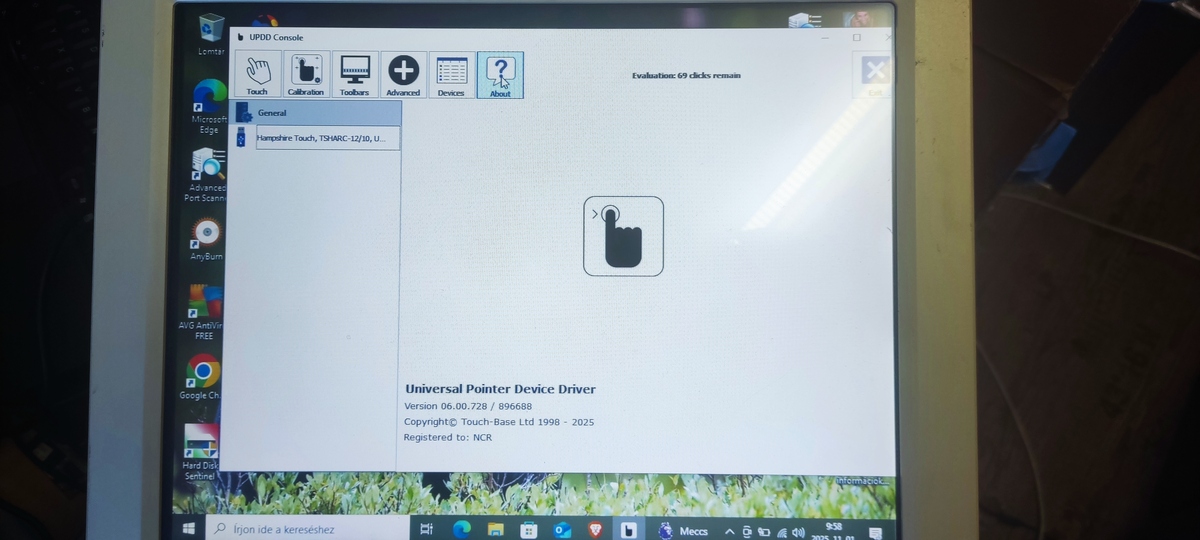Click the large pointing-hand touch logo
This screenshot has width=1200, height=540.
pos(623,236)
